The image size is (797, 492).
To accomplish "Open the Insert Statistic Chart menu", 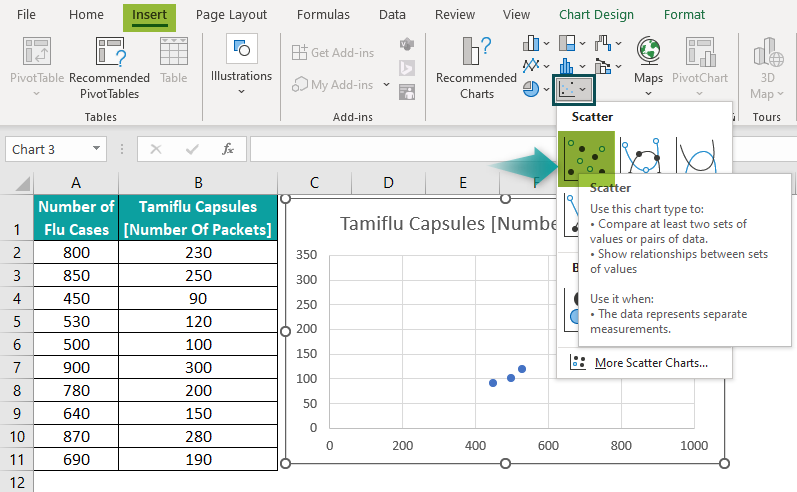I will [572, 66].
